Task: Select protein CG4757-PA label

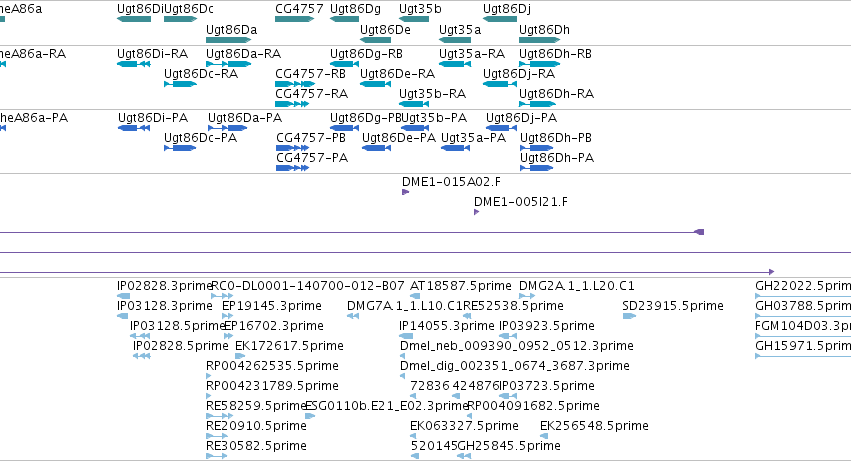Action: tap(312, 157)
